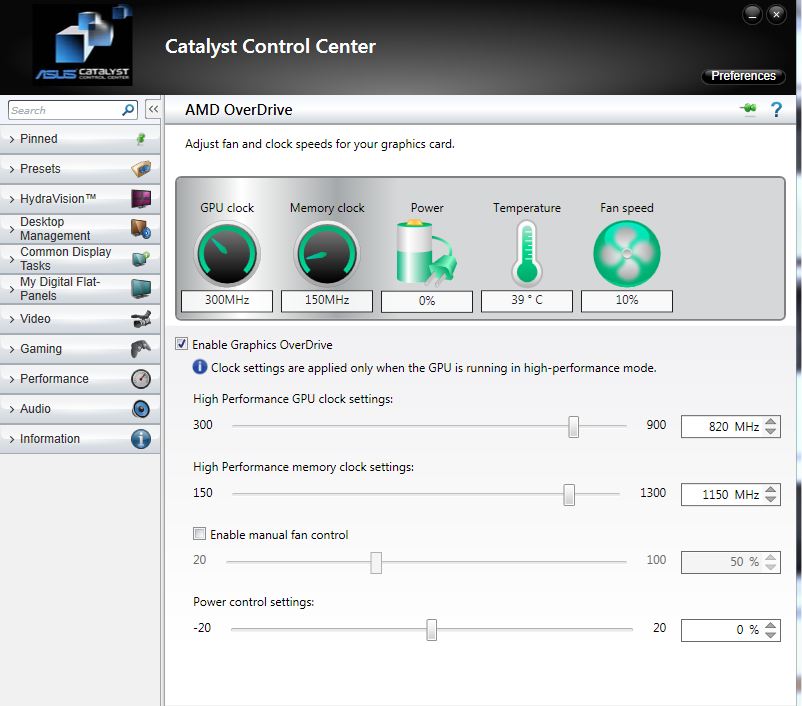Decrease memory clock with down arrow

(x=770, y=499)
